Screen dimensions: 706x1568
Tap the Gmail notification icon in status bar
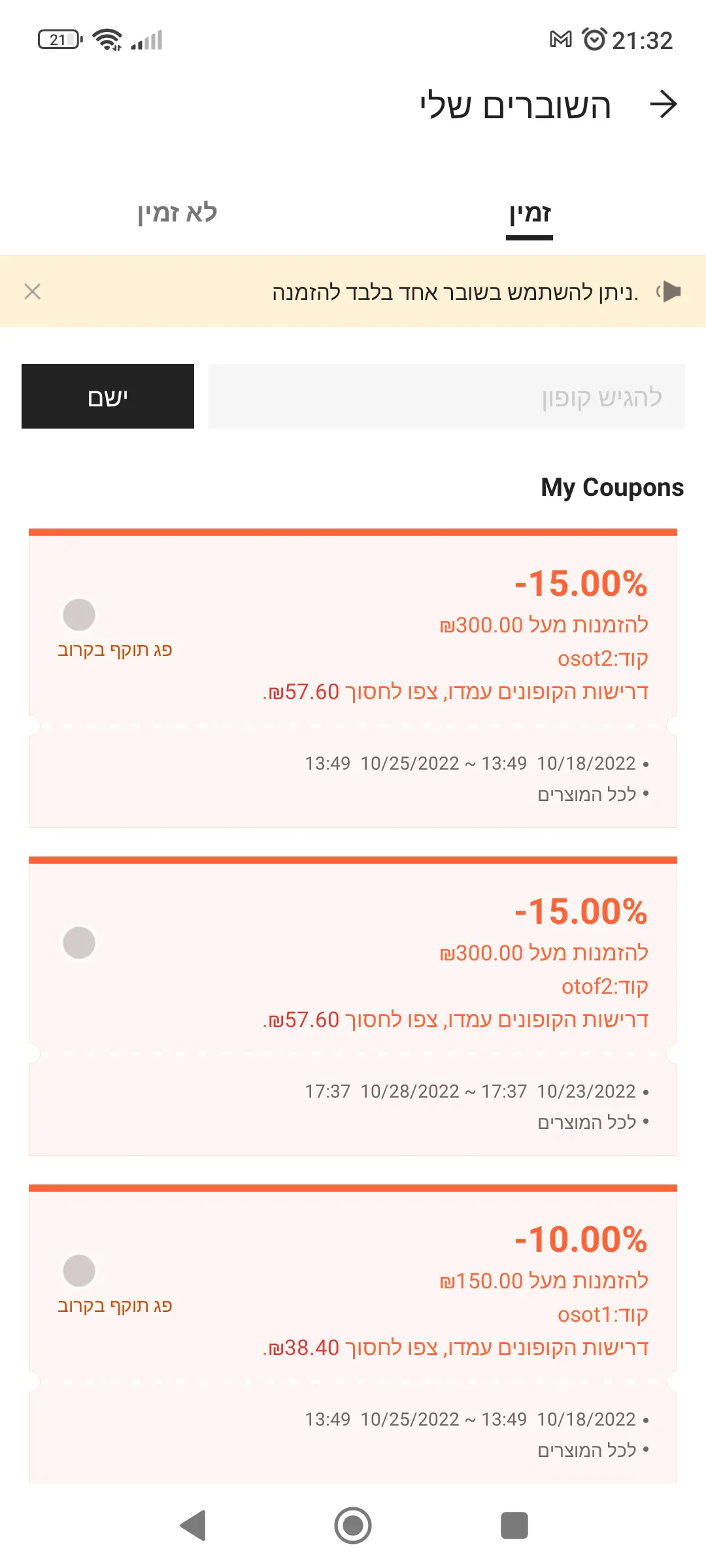pos(560,40)
